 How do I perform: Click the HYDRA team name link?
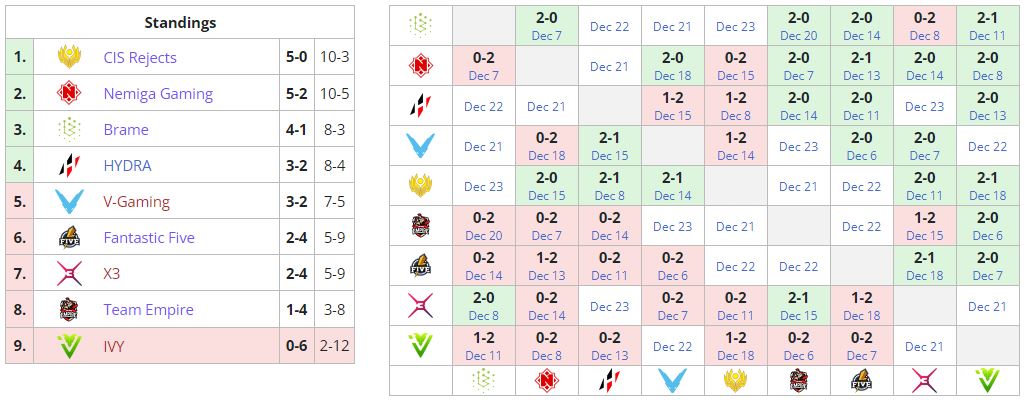coord(128,166)
